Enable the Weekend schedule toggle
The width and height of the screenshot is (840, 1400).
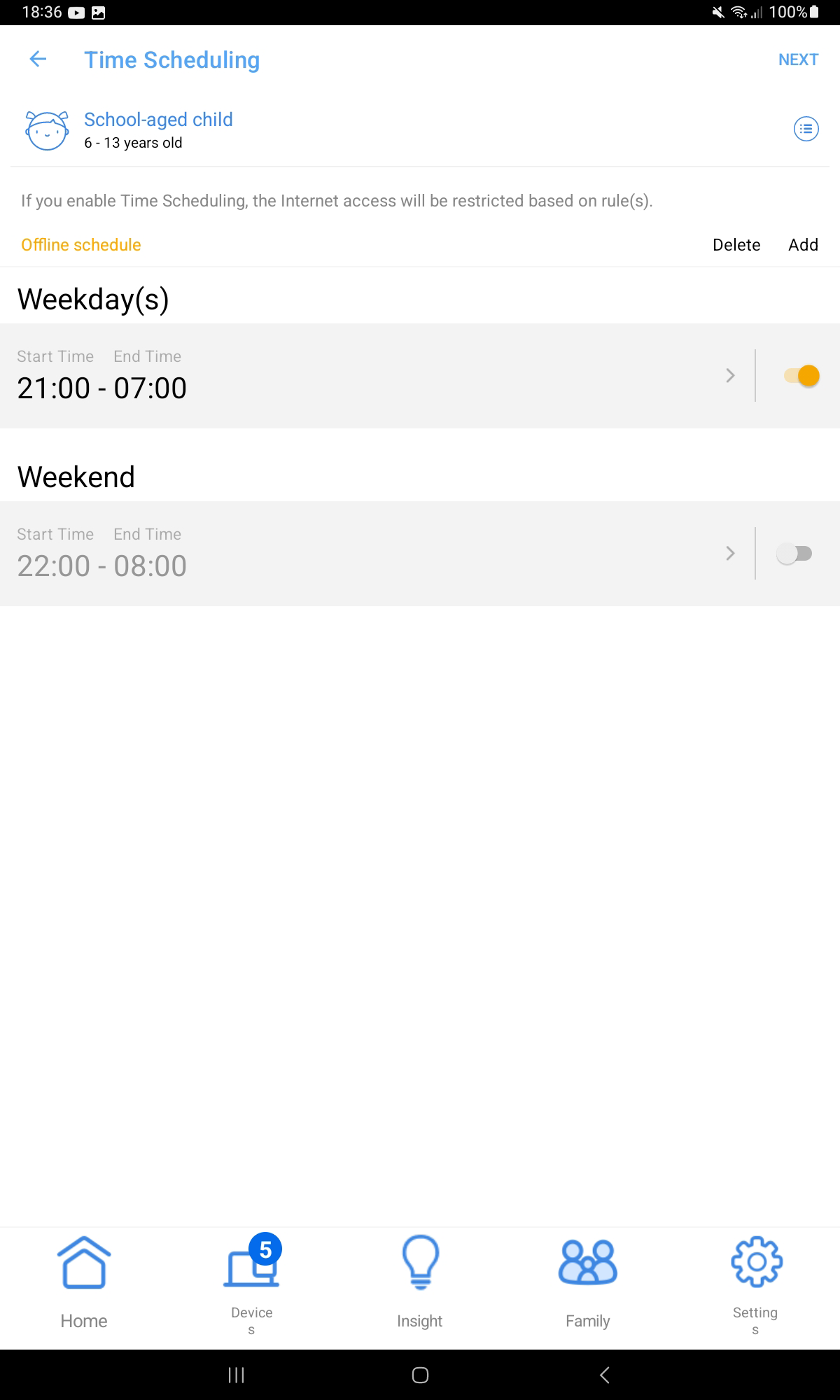[x=794, y=554]
